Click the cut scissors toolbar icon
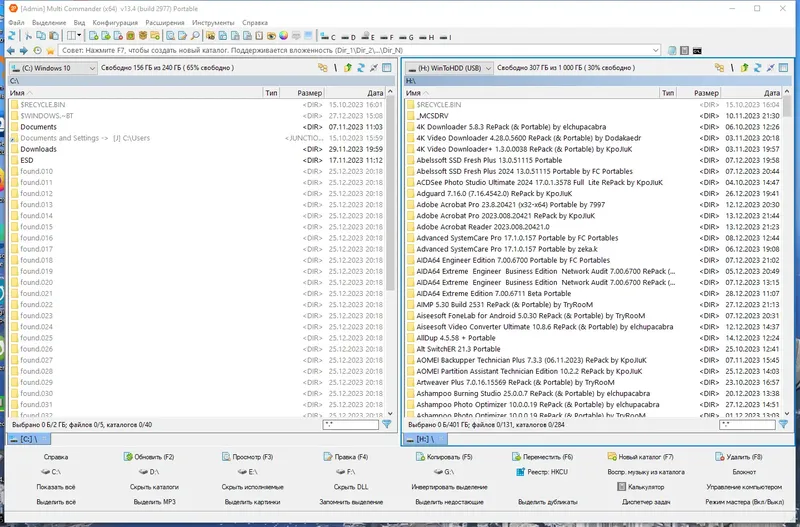Image resolution: width=800 pixels, height=527 pixels. (x=29, y=36)
